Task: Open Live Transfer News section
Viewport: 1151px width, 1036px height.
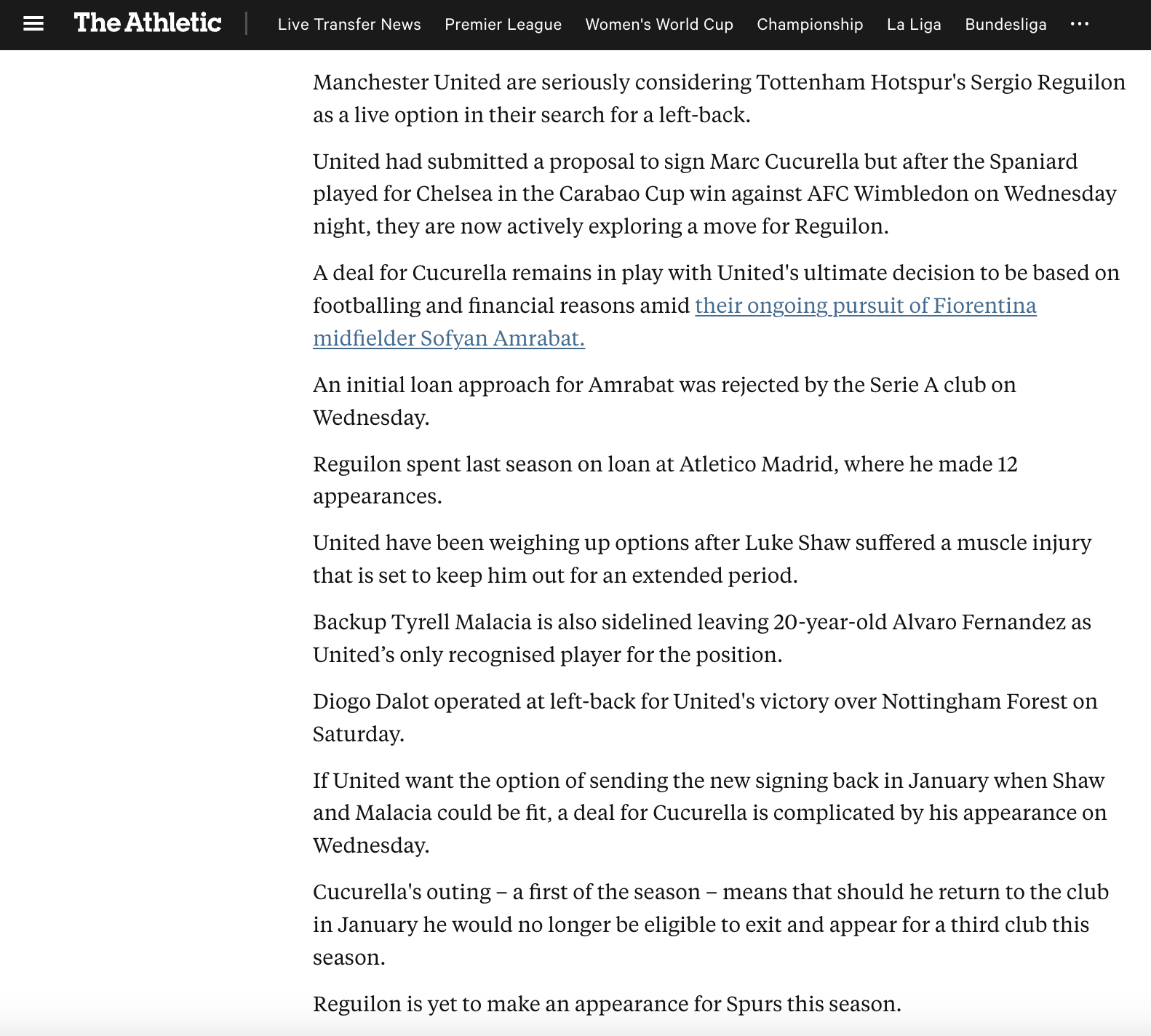Action: [x=349, y=24]
